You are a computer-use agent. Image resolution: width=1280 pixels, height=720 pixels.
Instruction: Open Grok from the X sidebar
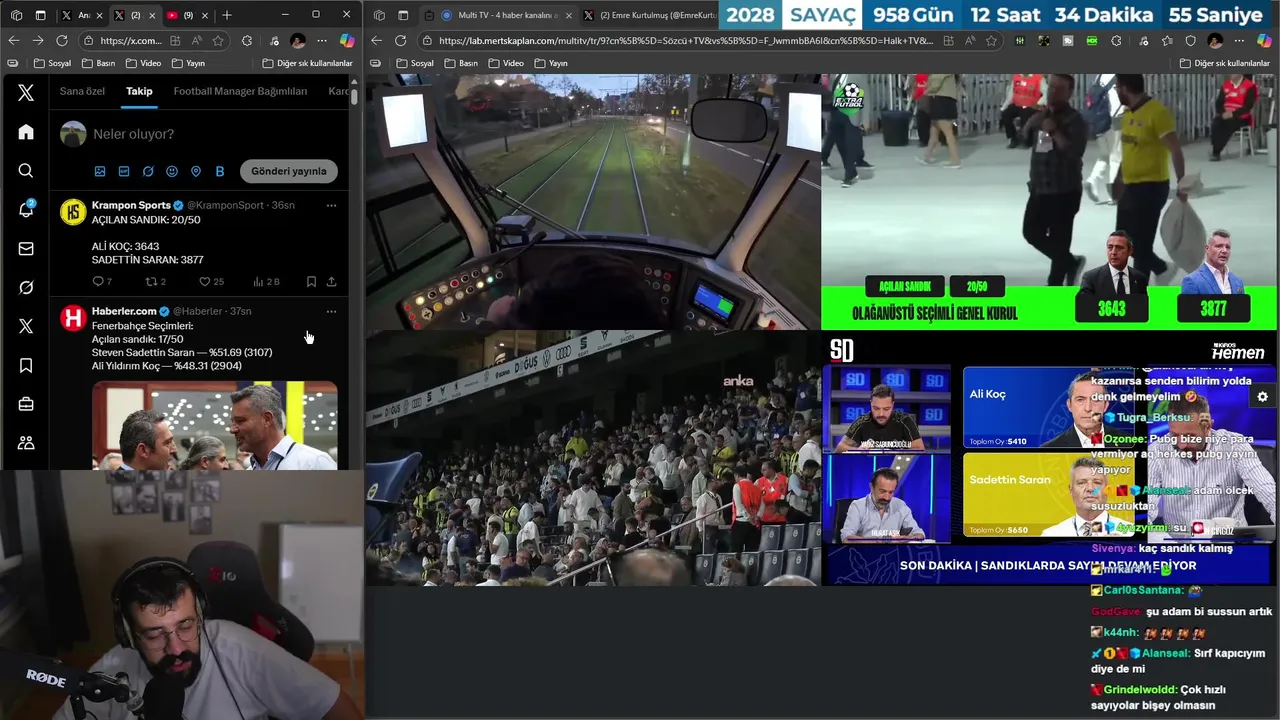(26, 287)
